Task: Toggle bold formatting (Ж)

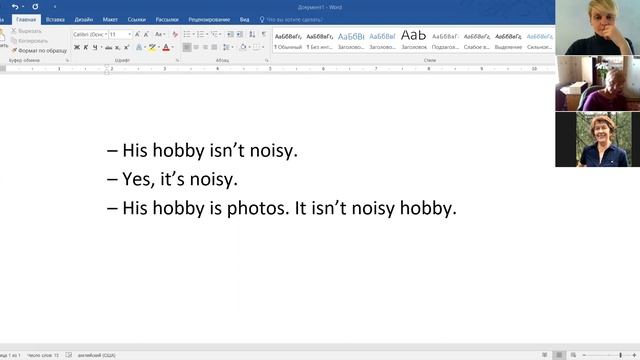Action: [x=77, y=47]
